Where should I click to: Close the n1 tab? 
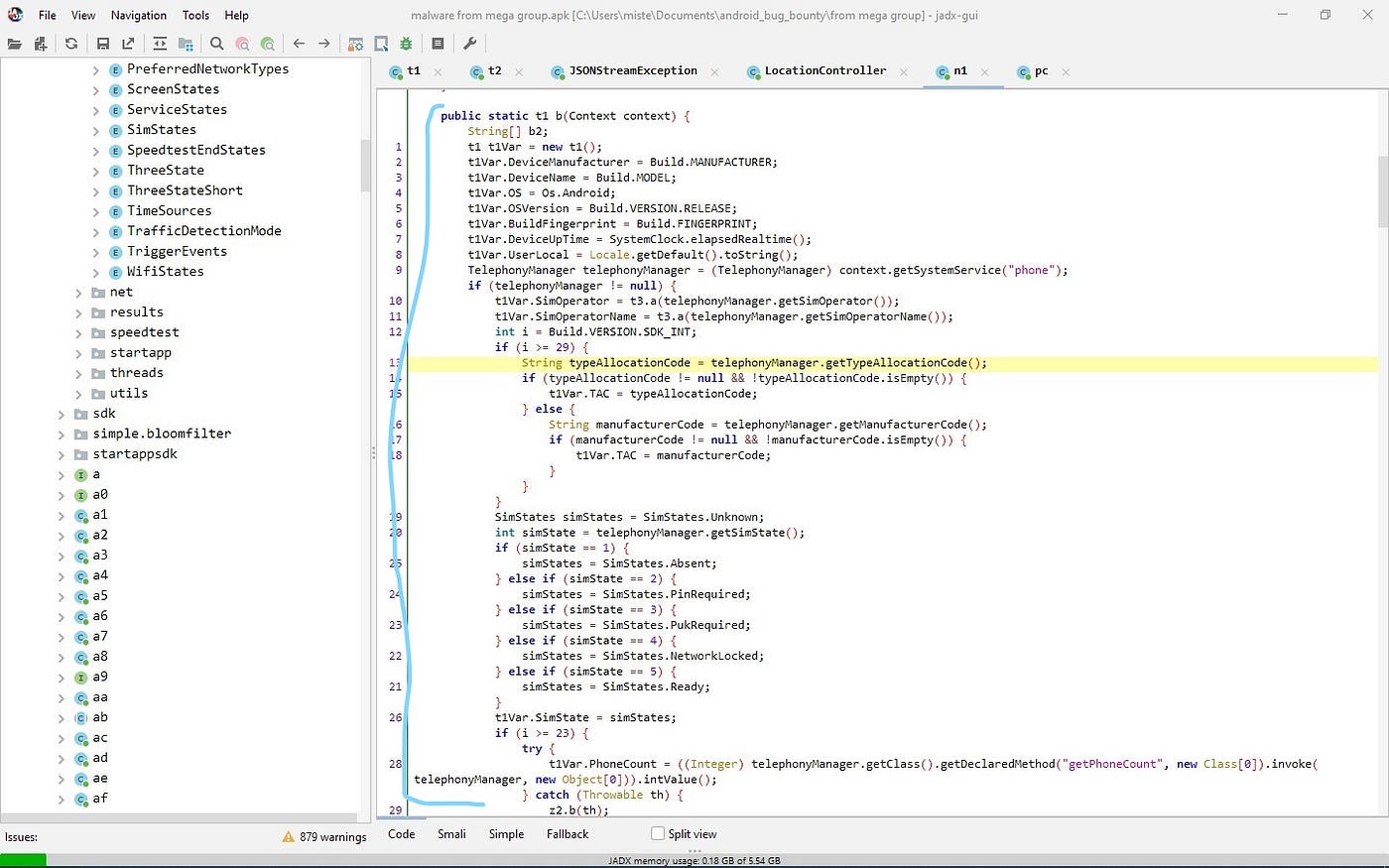pyautogui.click(x=984, y=71)
